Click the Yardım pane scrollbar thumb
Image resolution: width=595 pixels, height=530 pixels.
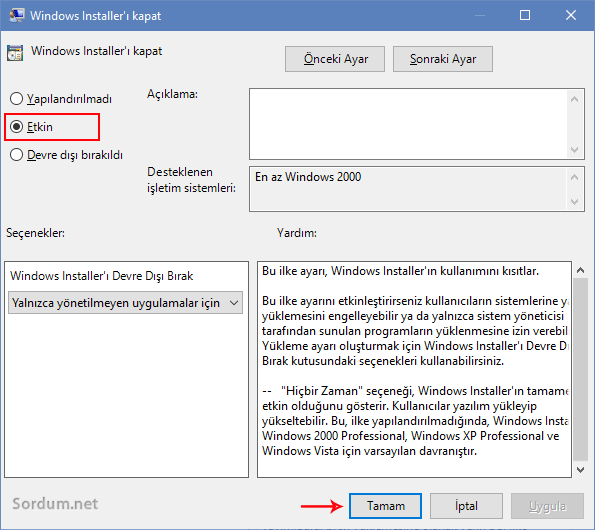(x=580, y=369)
